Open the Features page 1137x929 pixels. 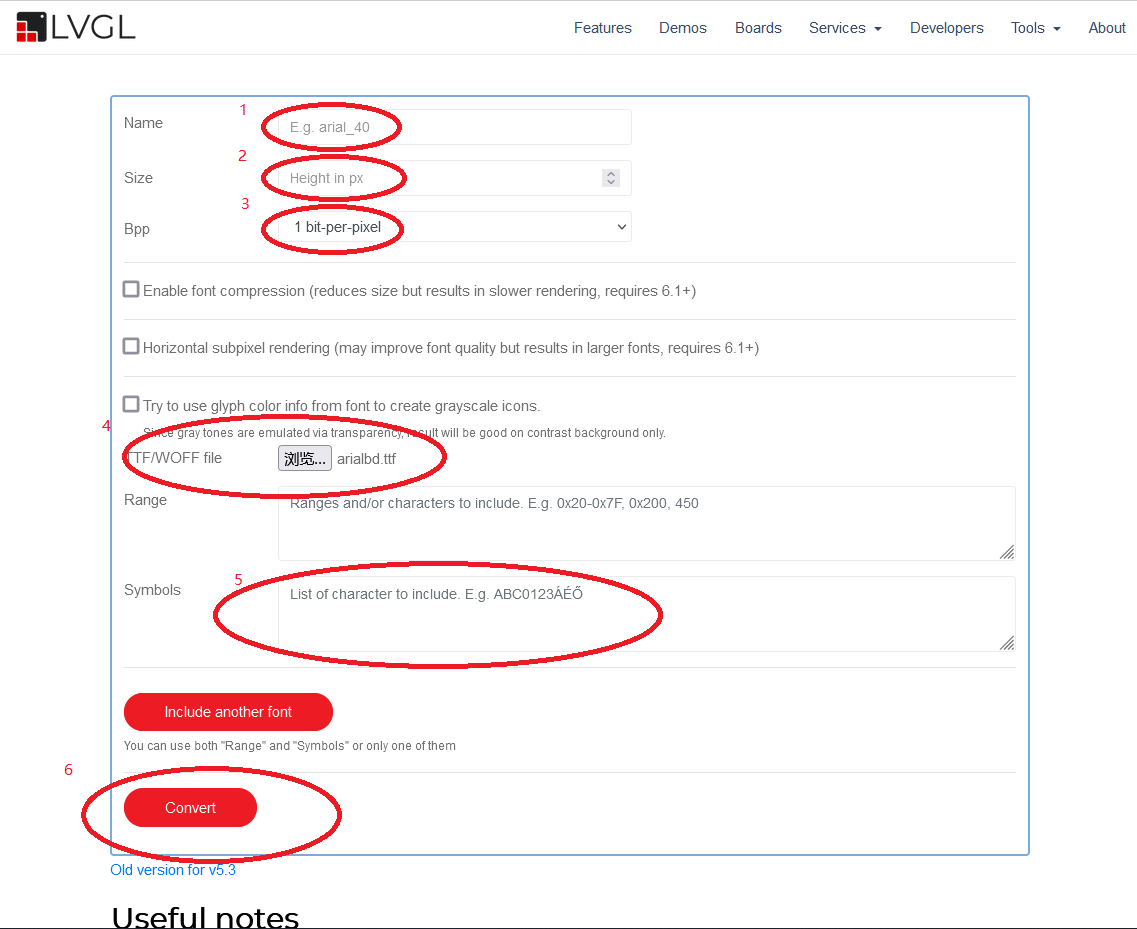point(603,28)
